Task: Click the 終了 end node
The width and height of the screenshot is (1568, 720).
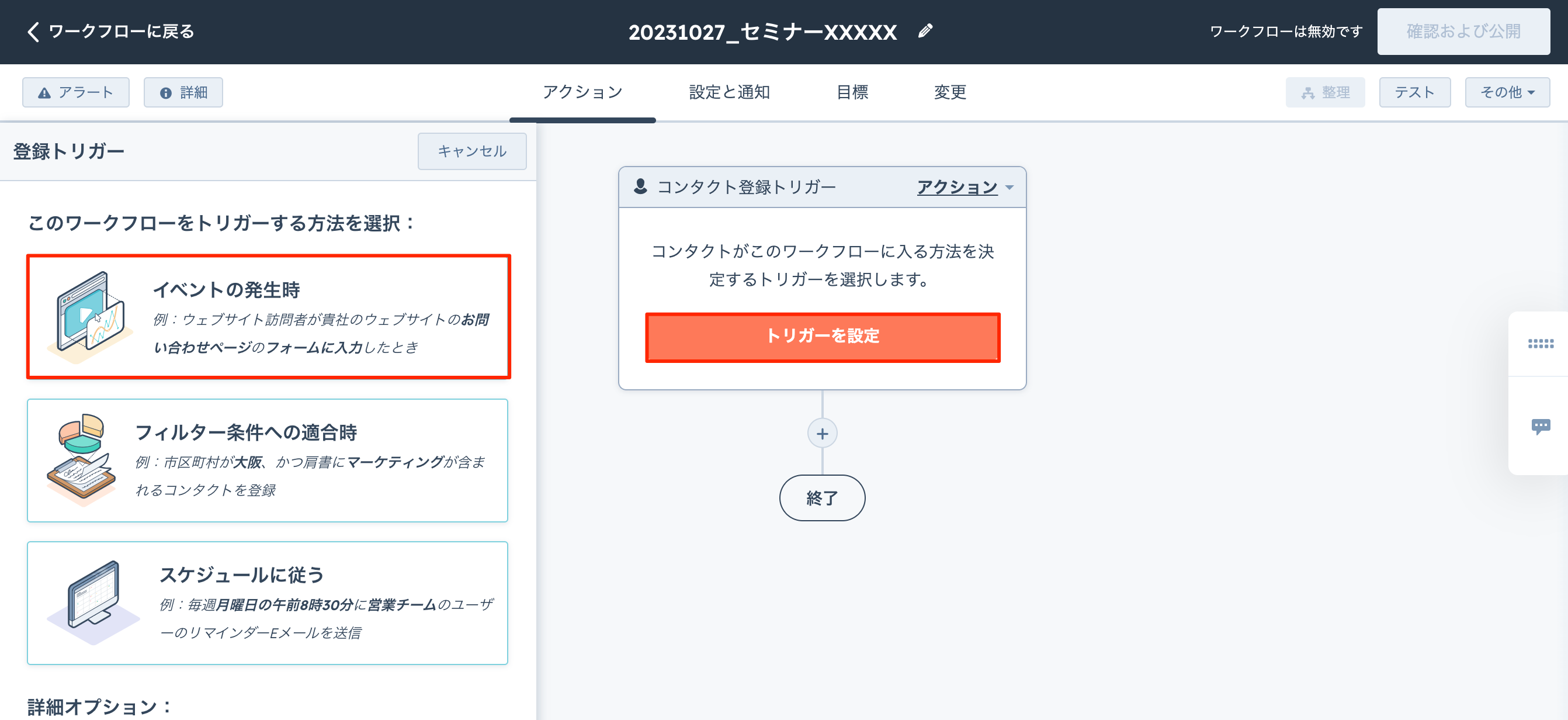Action: click(823, 499)
